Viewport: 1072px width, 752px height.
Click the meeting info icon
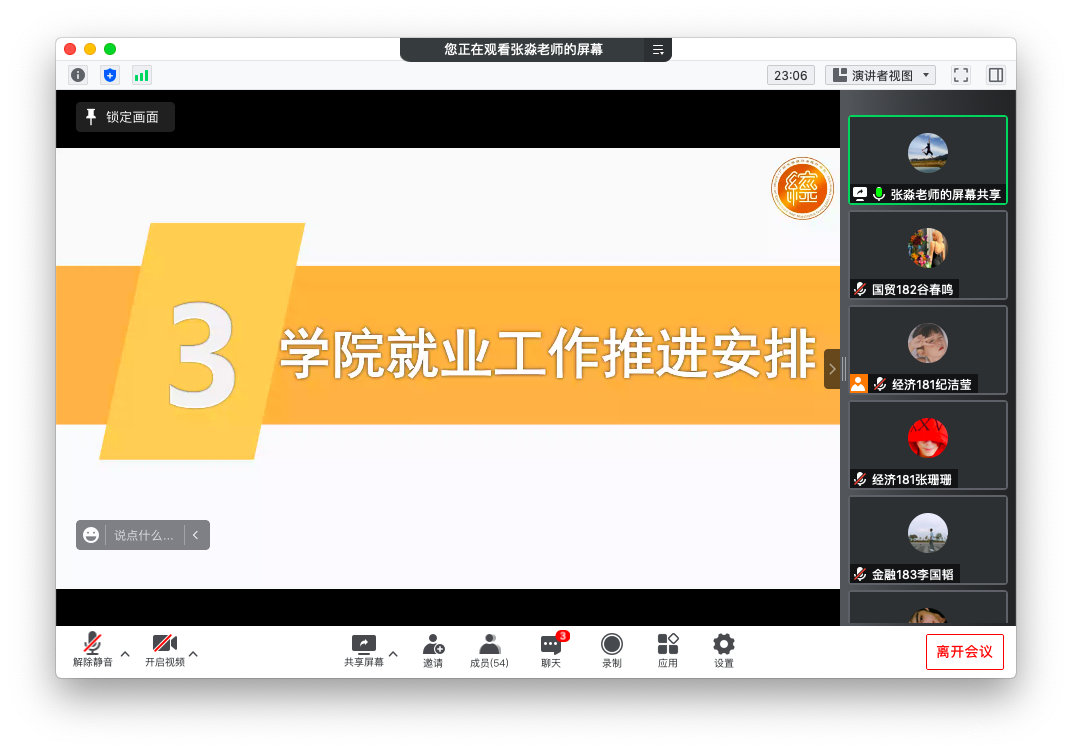pos(78,75)
